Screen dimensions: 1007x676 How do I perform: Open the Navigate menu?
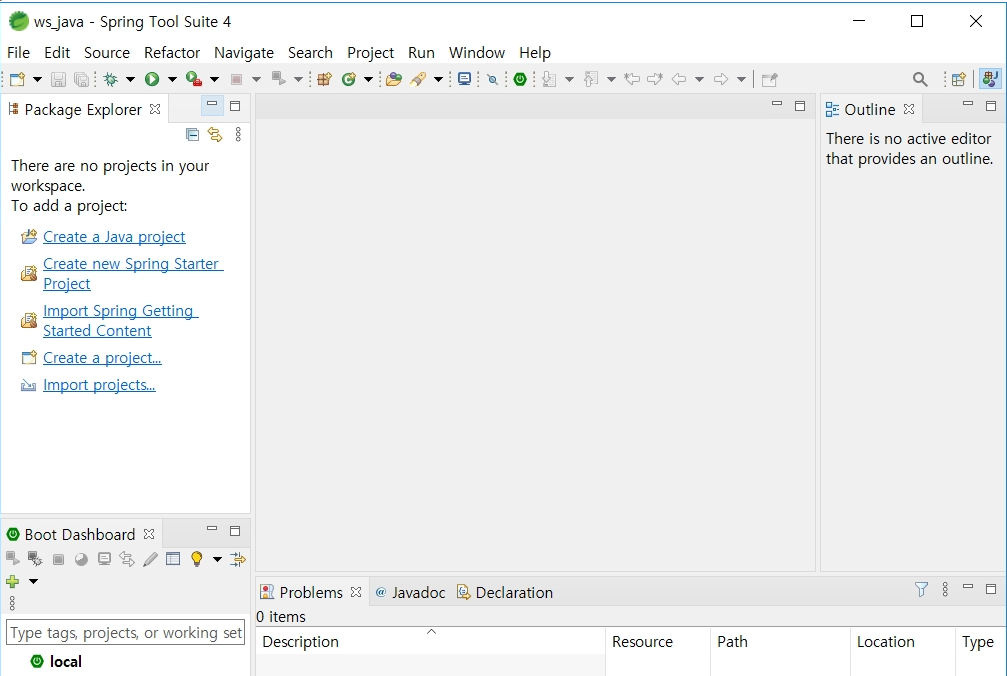click(243, 53)
